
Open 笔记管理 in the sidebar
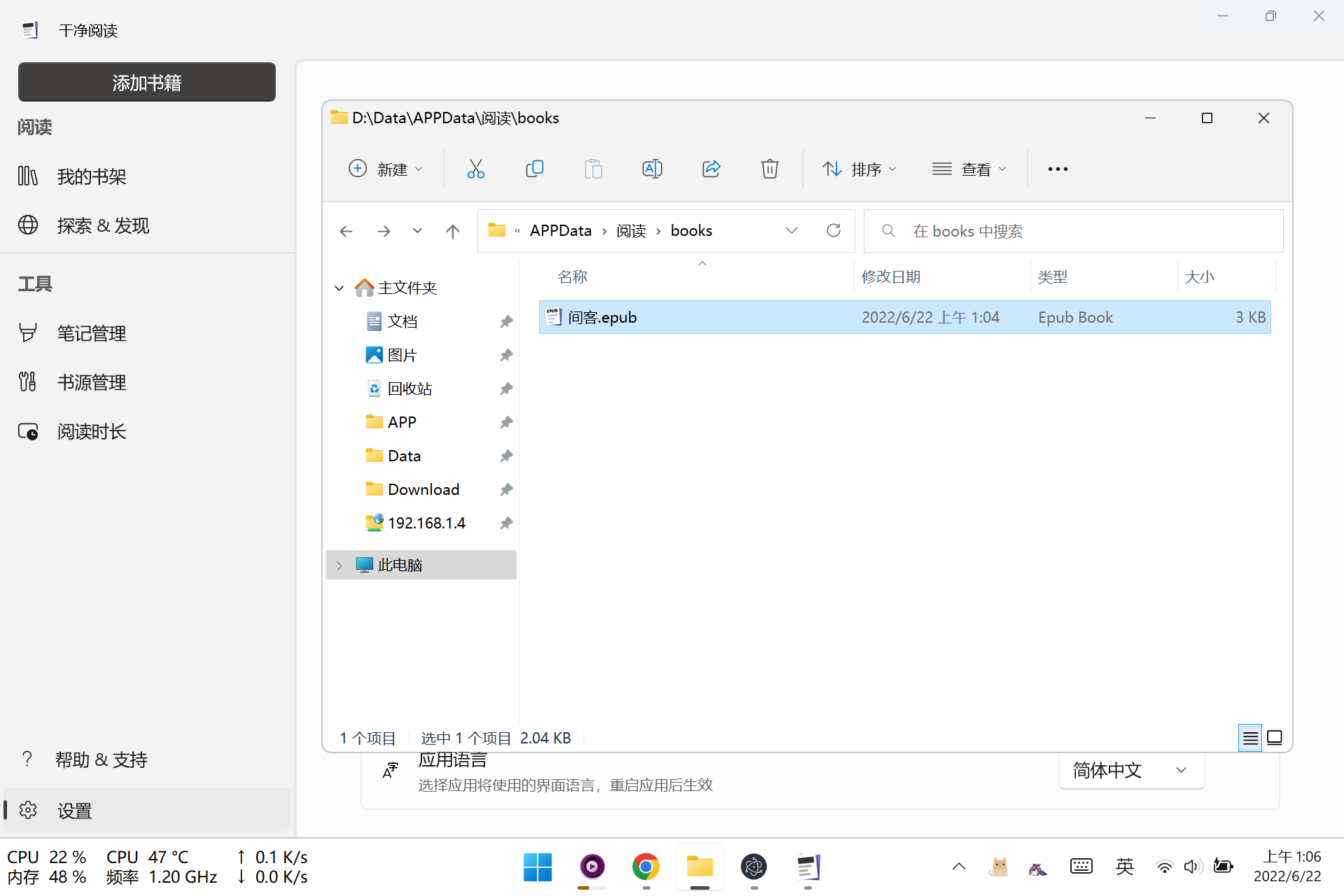[92, 333]
